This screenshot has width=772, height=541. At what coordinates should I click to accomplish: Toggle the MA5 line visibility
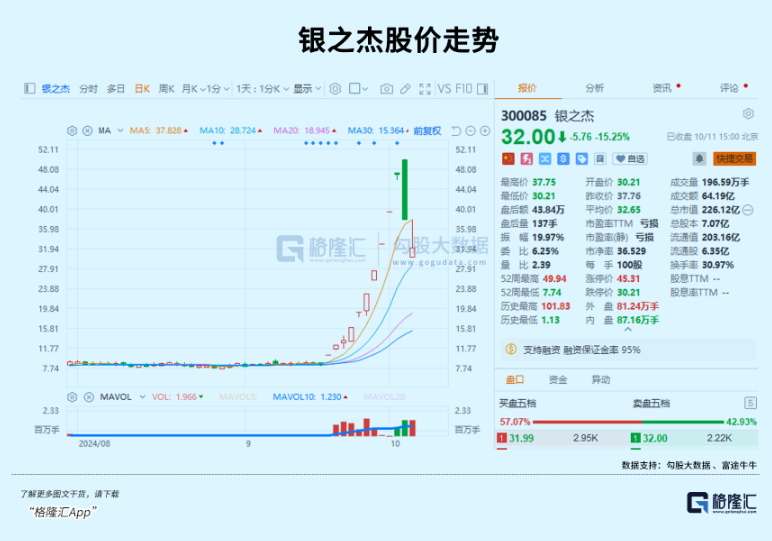159,130
